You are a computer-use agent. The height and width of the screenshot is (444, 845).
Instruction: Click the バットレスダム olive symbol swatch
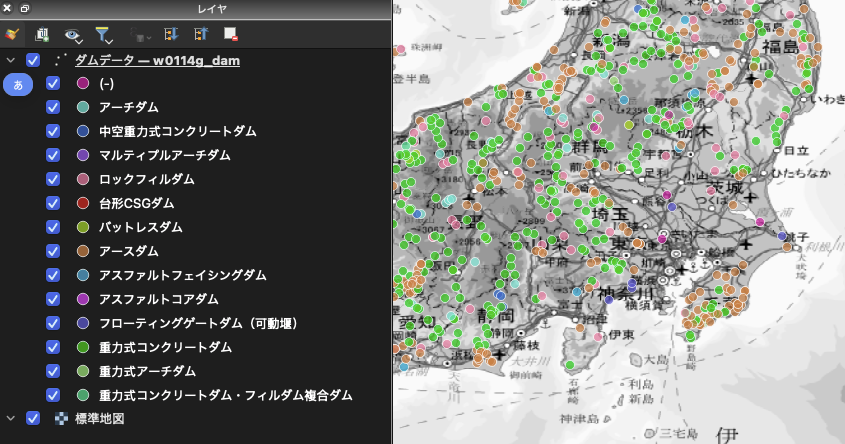pyautogui.click(x=82, y=227)
